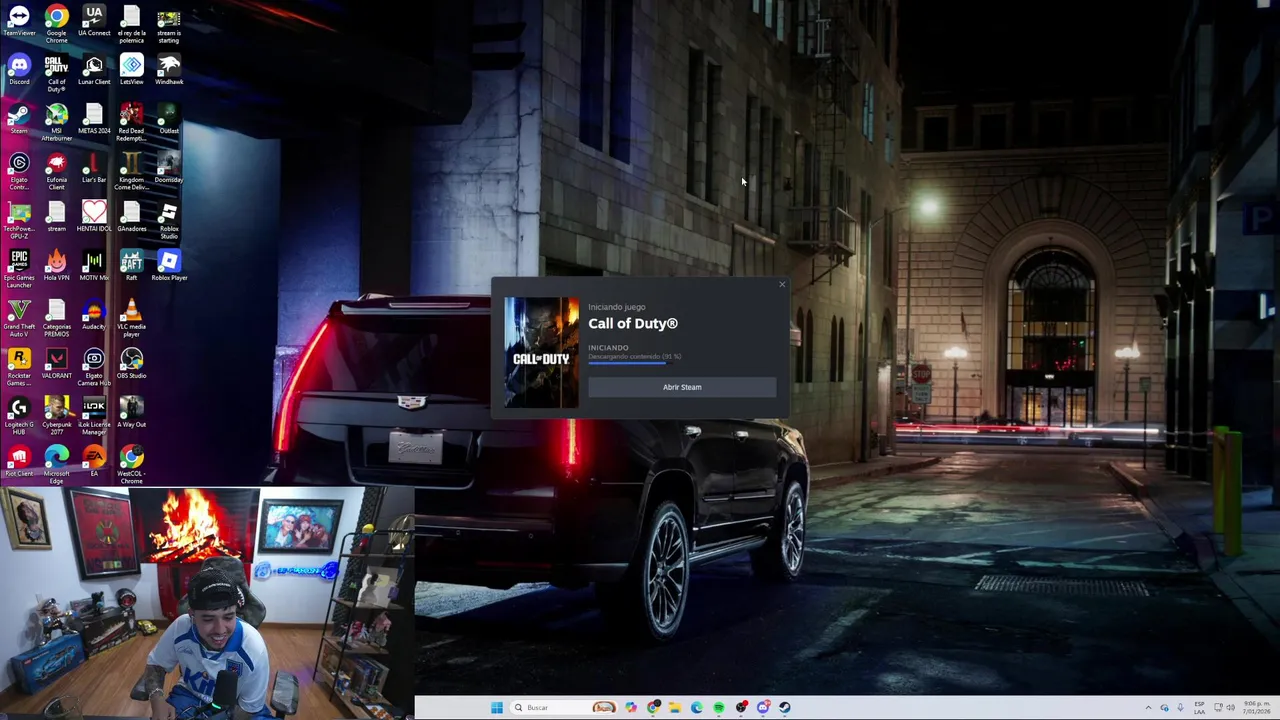Select the Raft desktop shortcut
Viewport: 1280px width, 720px height.
point(131,265)
